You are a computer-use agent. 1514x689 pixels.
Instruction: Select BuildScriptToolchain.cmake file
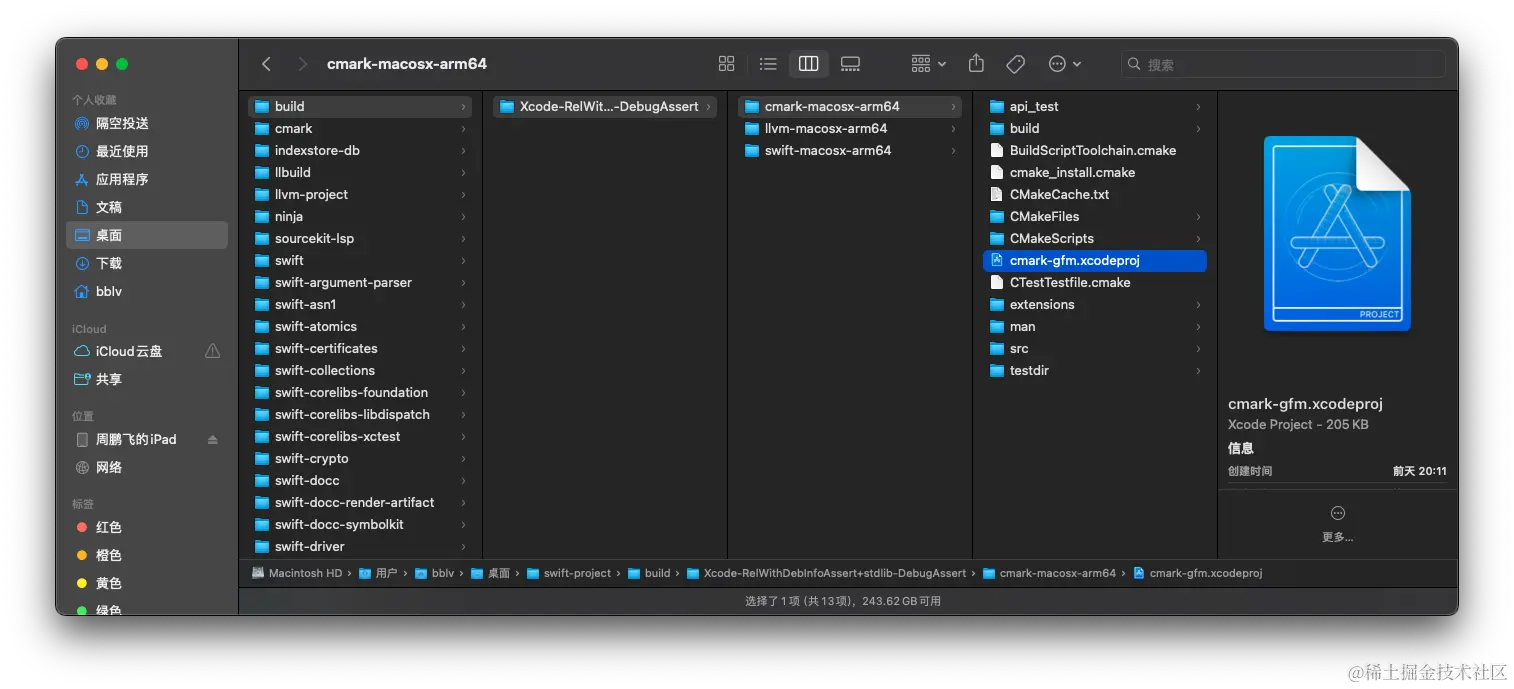(x=1095, y=150)
